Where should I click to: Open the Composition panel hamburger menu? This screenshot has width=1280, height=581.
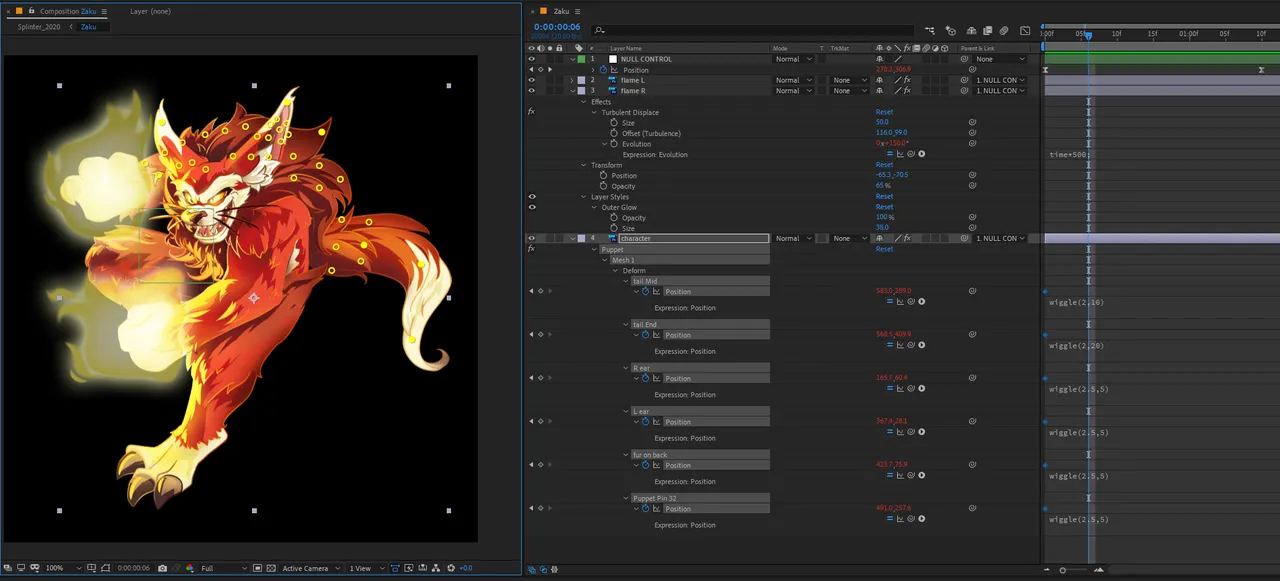[105, 11]
